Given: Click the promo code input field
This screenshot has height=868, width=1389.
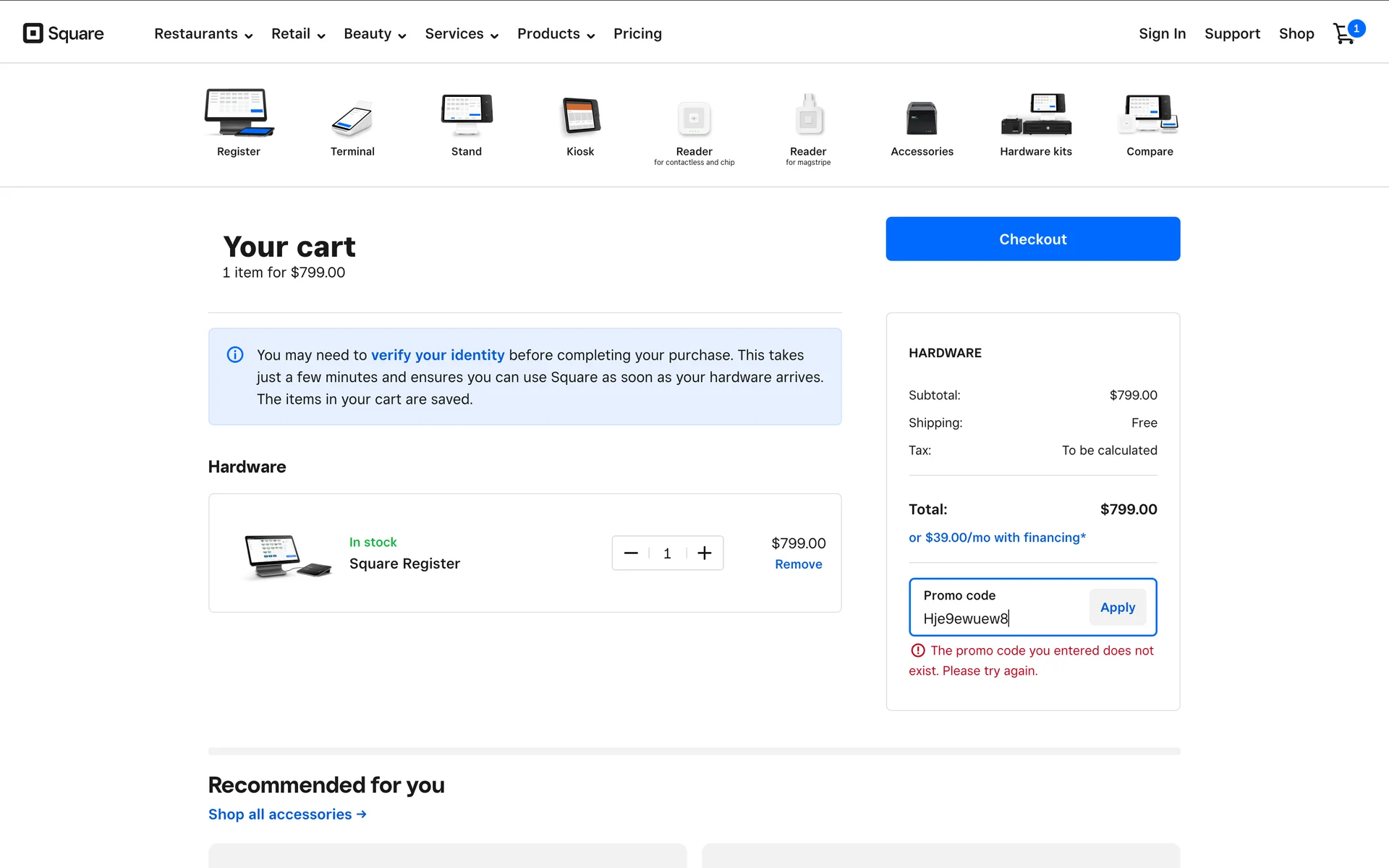Looking at the screenshot, I should tap(998, 618).
